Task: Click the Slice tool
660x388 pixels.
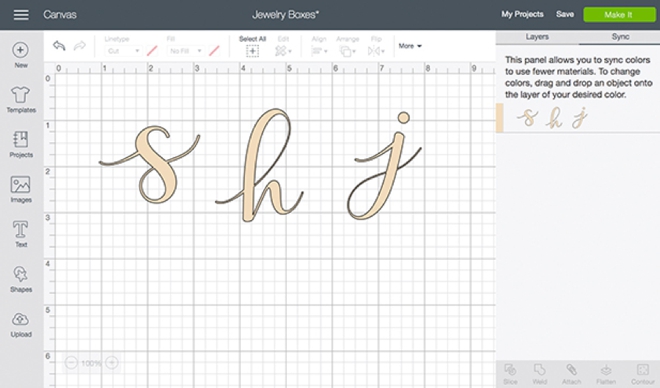Action: tap(510, 374)
